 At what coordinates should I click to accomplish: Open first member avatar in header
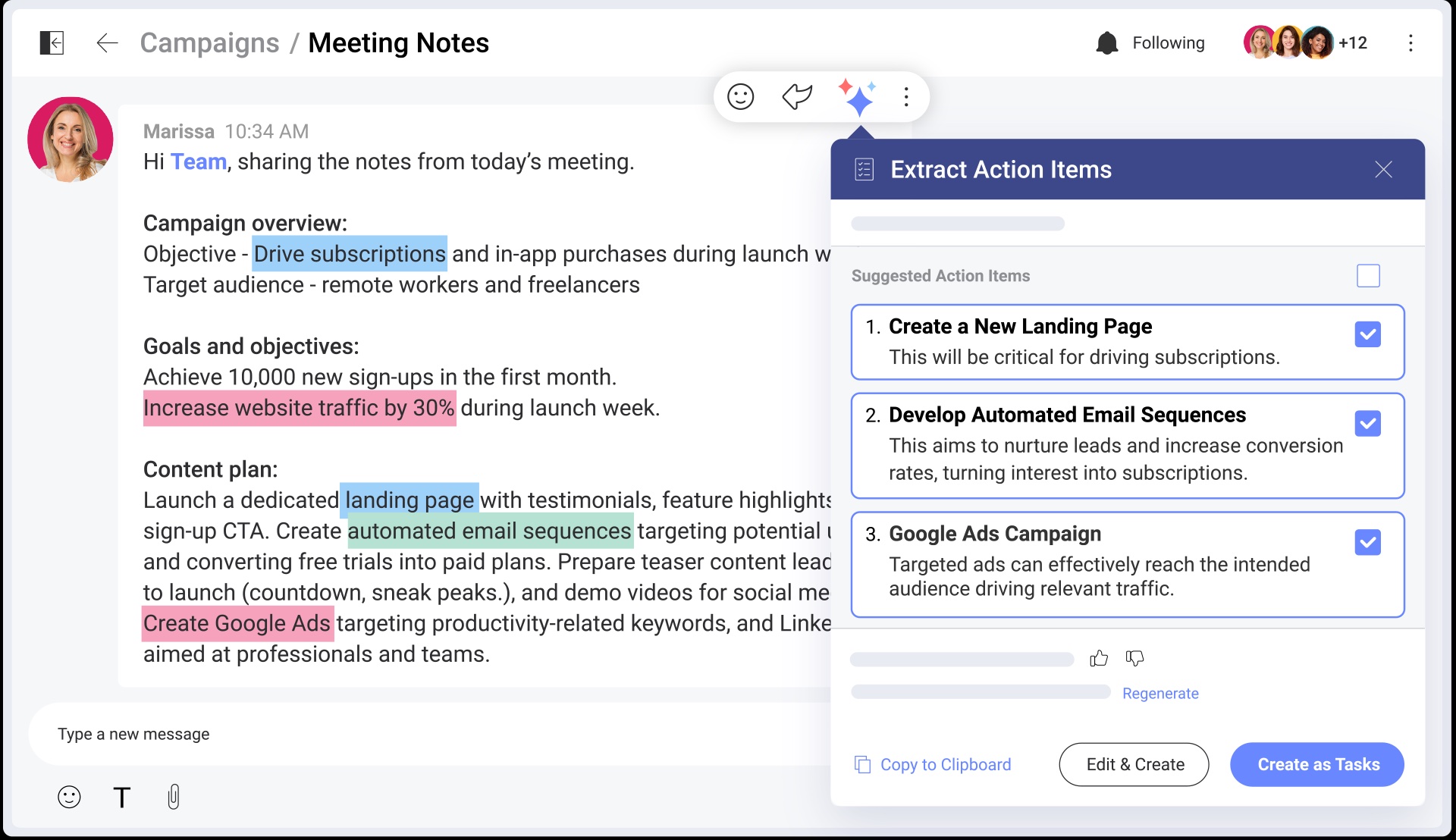pyautogui.click(x=1260, y=42)
